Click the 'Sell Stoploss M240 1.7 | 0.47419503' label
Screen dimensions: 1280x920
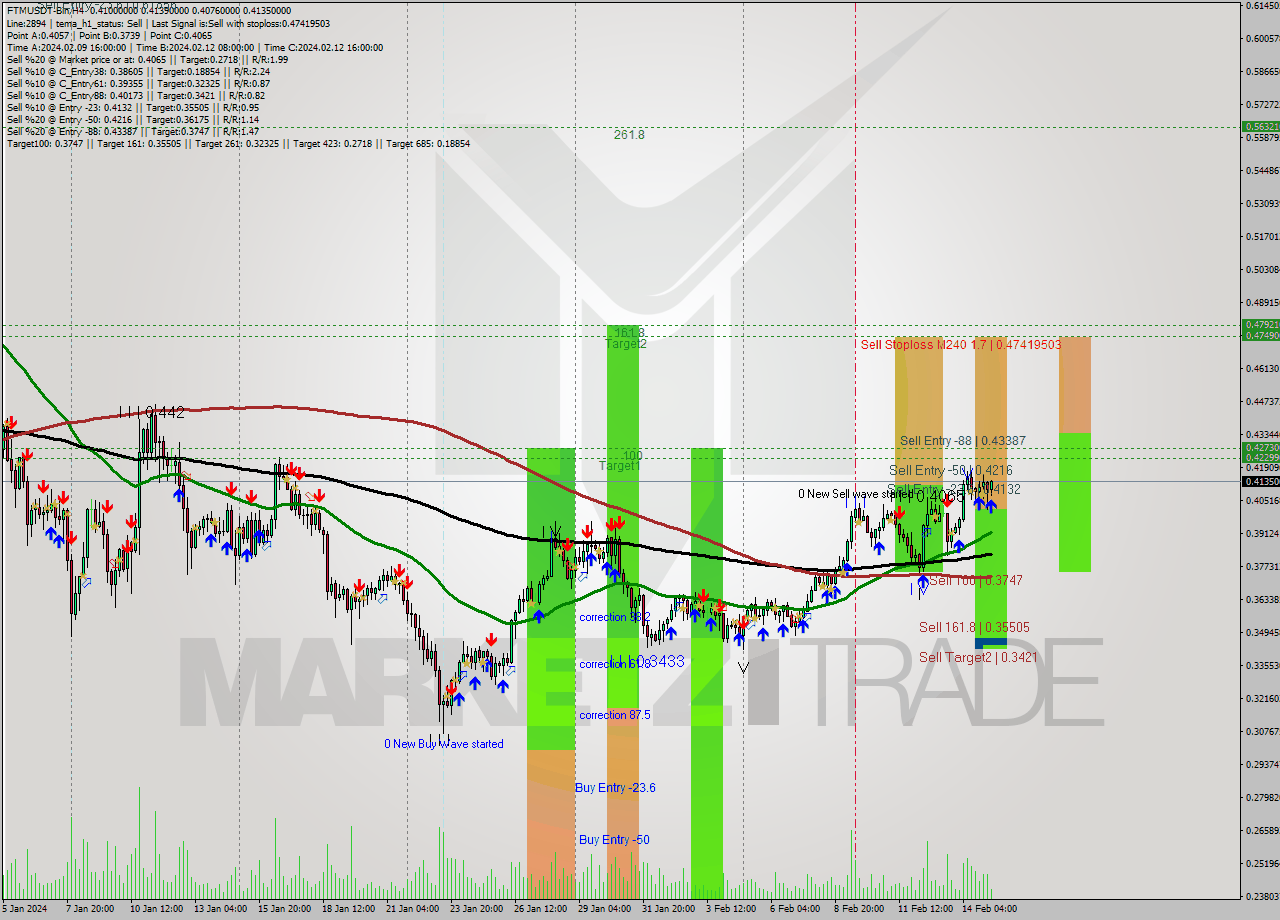click(959, 344)
